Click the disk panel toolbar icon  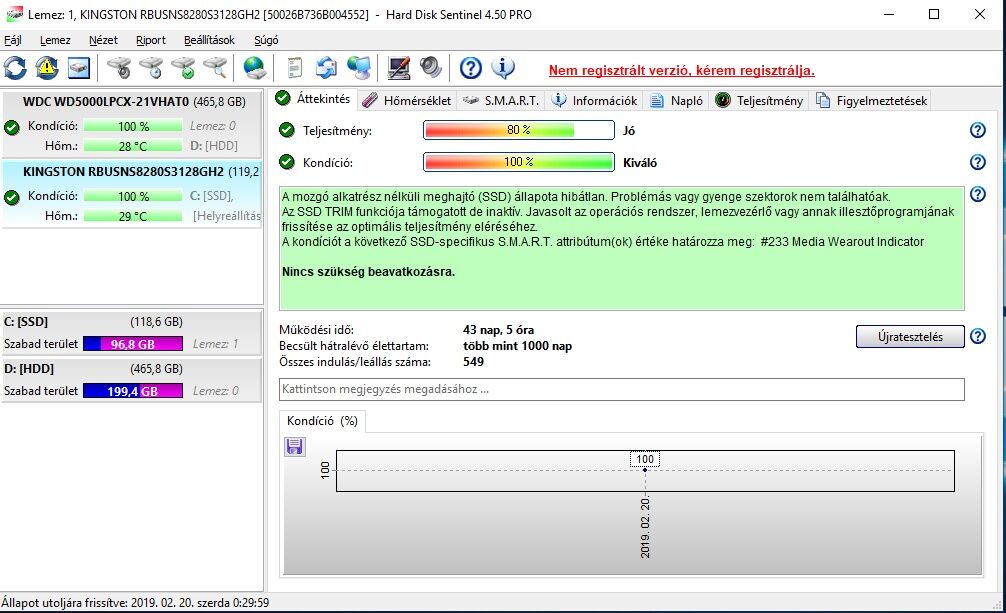click(x=78, y=67)
